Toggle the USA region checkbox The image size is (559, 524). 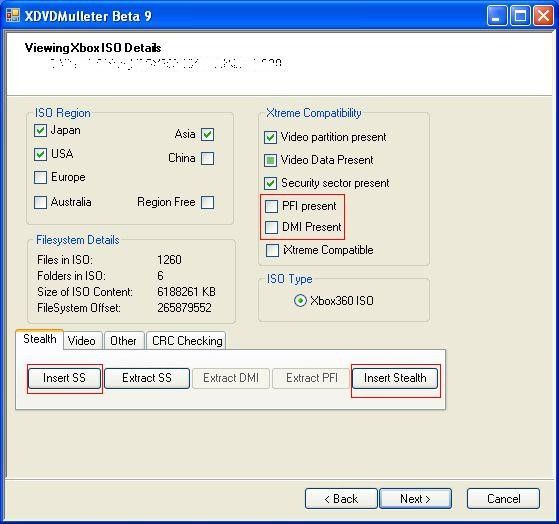click(40, 154)
